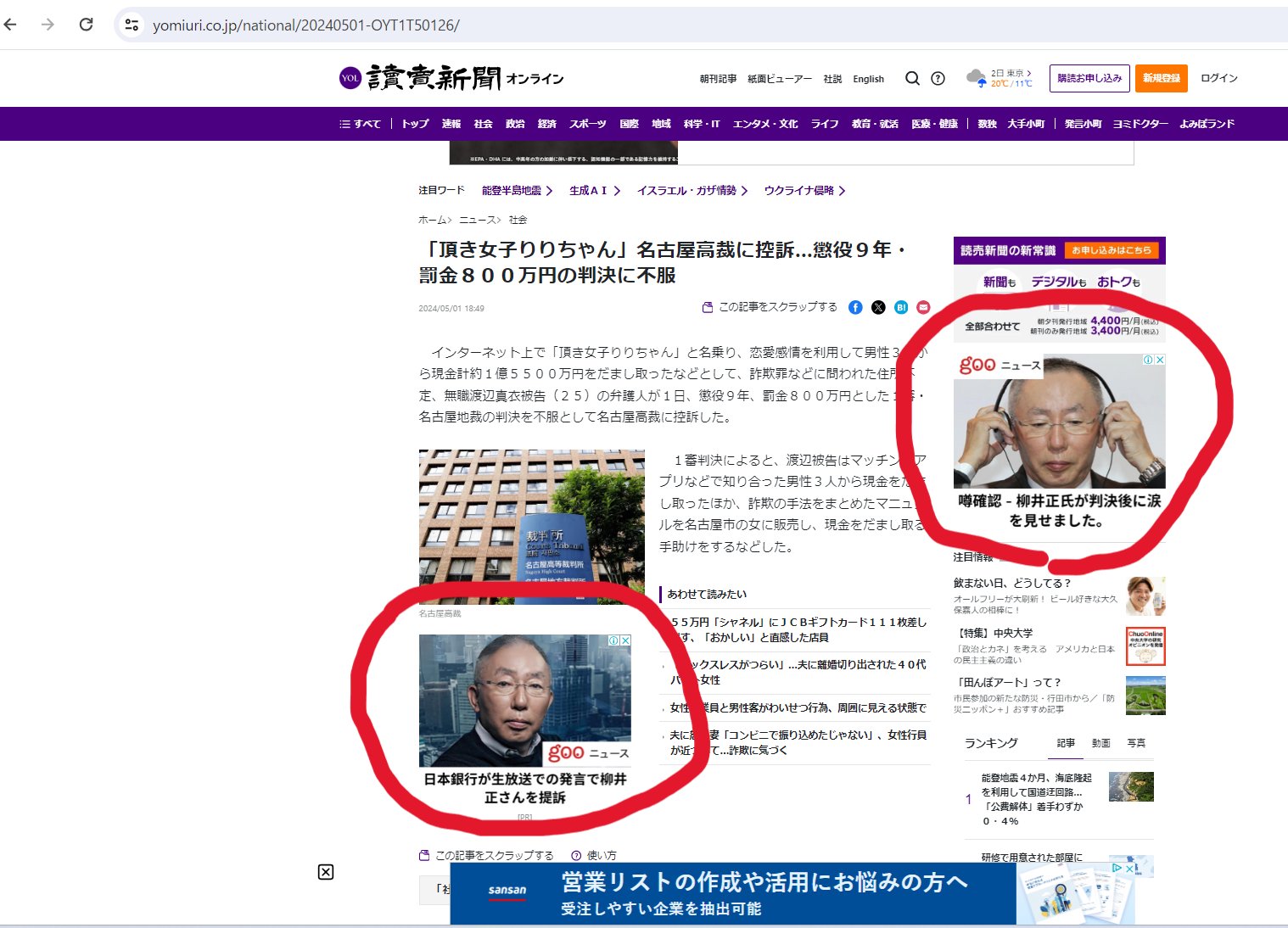Select スポーツ in navigation bar
The image size is (1288, 928).
588,124
